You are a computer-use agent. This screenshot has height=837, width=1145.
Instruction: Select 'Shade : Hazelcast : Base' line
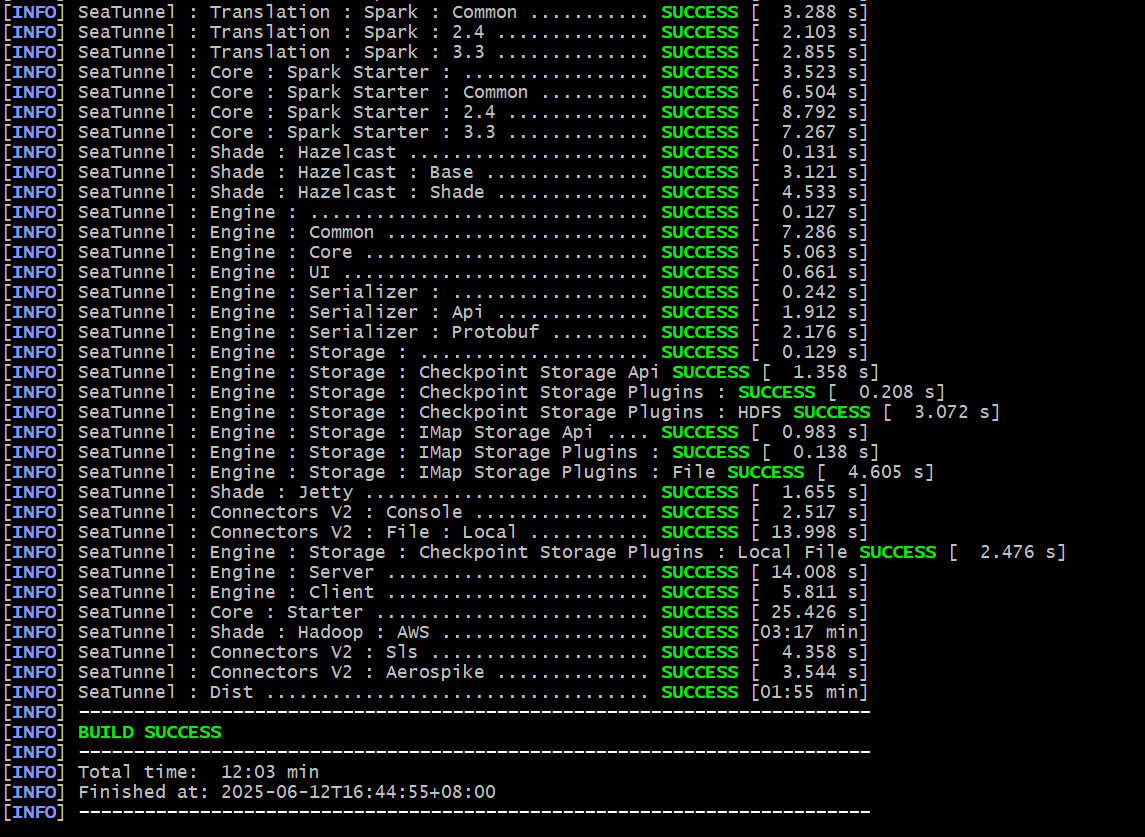coord(435,172)
